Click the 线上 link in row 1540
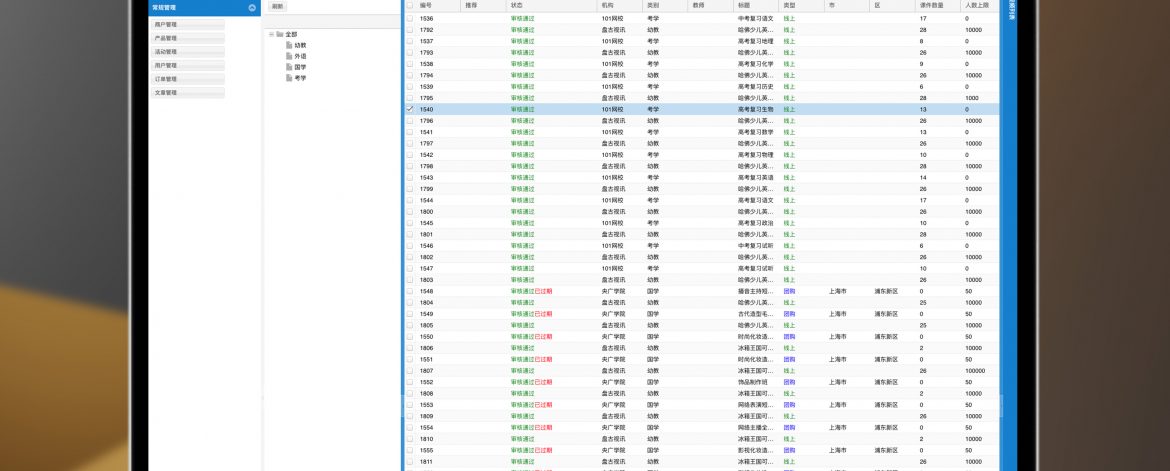1170x471 pixels. [789, 109]
